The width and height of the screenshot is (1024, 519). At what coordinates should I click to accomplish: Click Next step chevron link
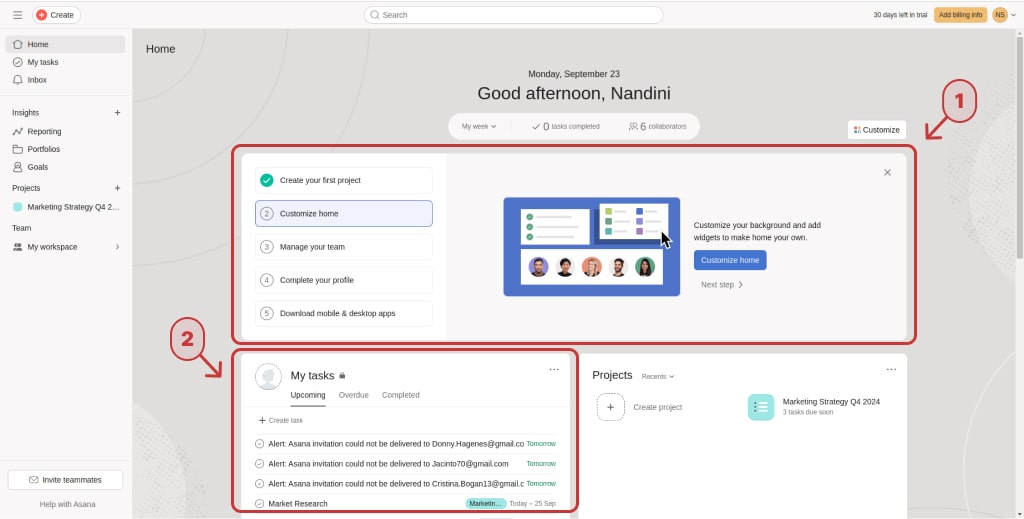point(722,285)
